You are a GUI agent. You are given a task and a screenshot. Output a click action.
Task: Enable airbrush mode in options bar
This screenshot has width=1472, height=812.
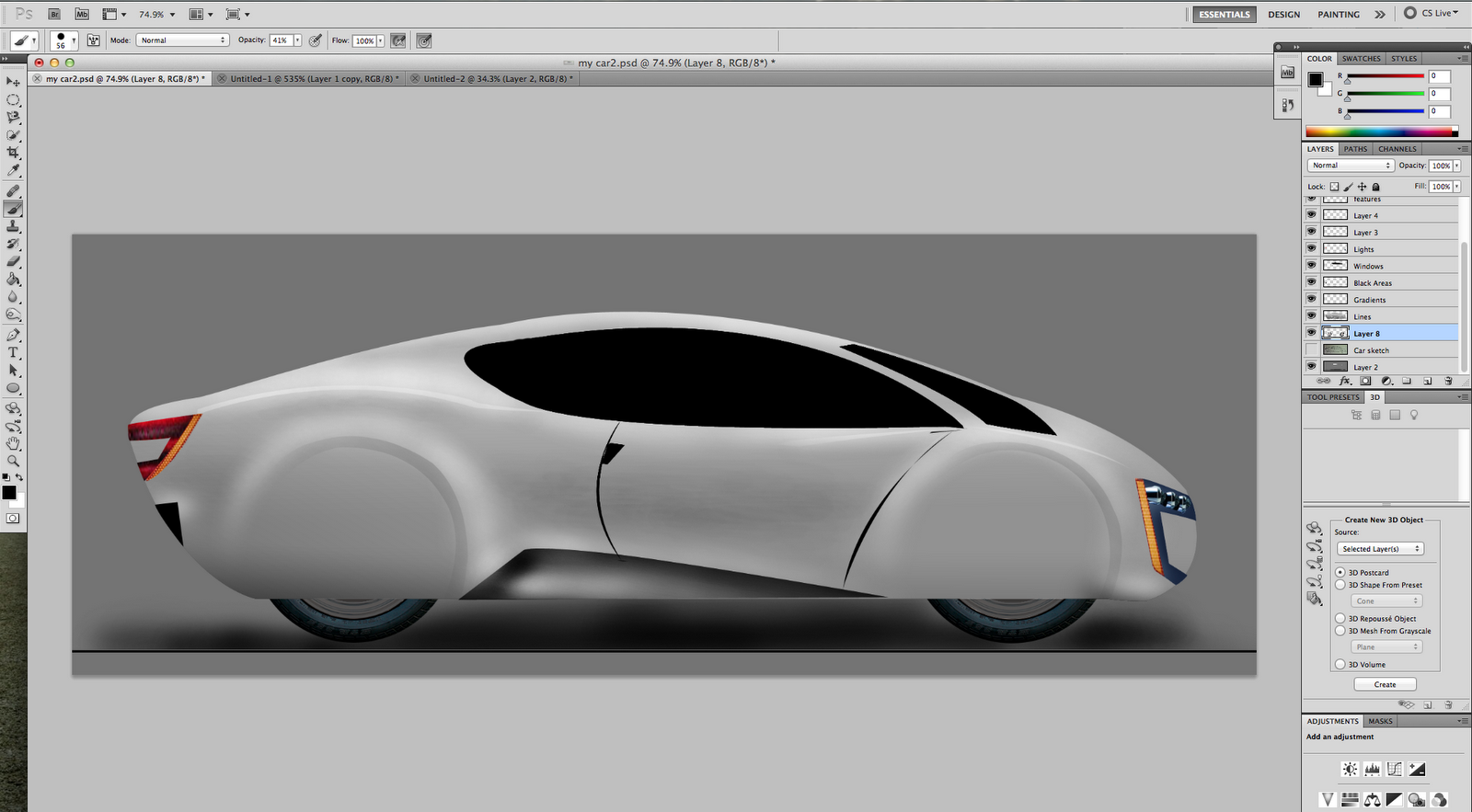[398, 40]
